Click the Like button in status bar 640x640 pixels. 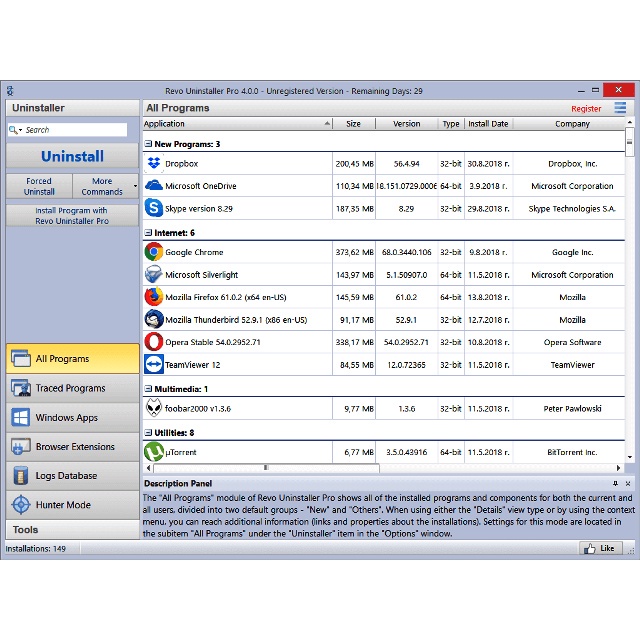coord(601,548)
